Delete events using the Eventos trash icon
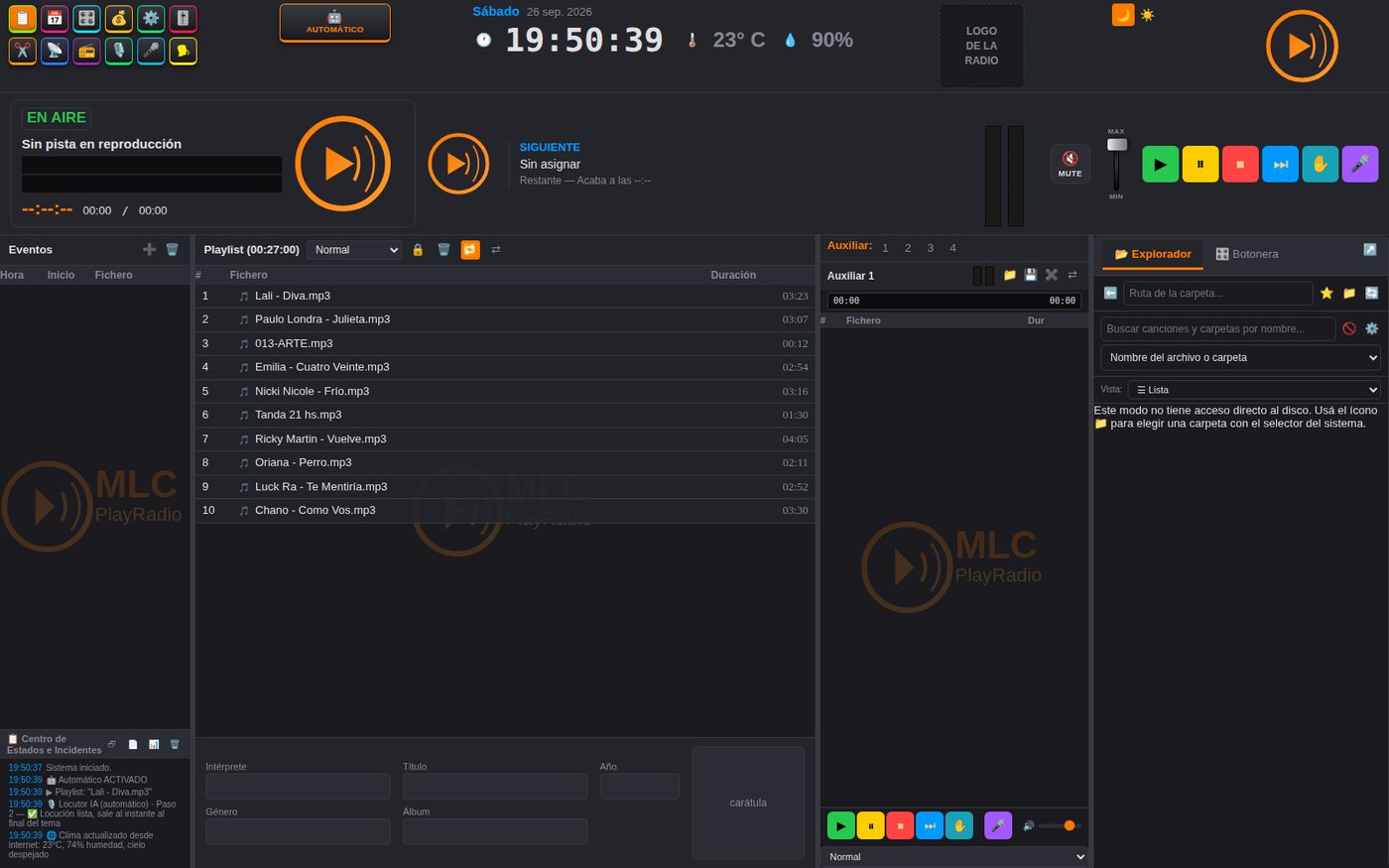 (x=172, y=250)
